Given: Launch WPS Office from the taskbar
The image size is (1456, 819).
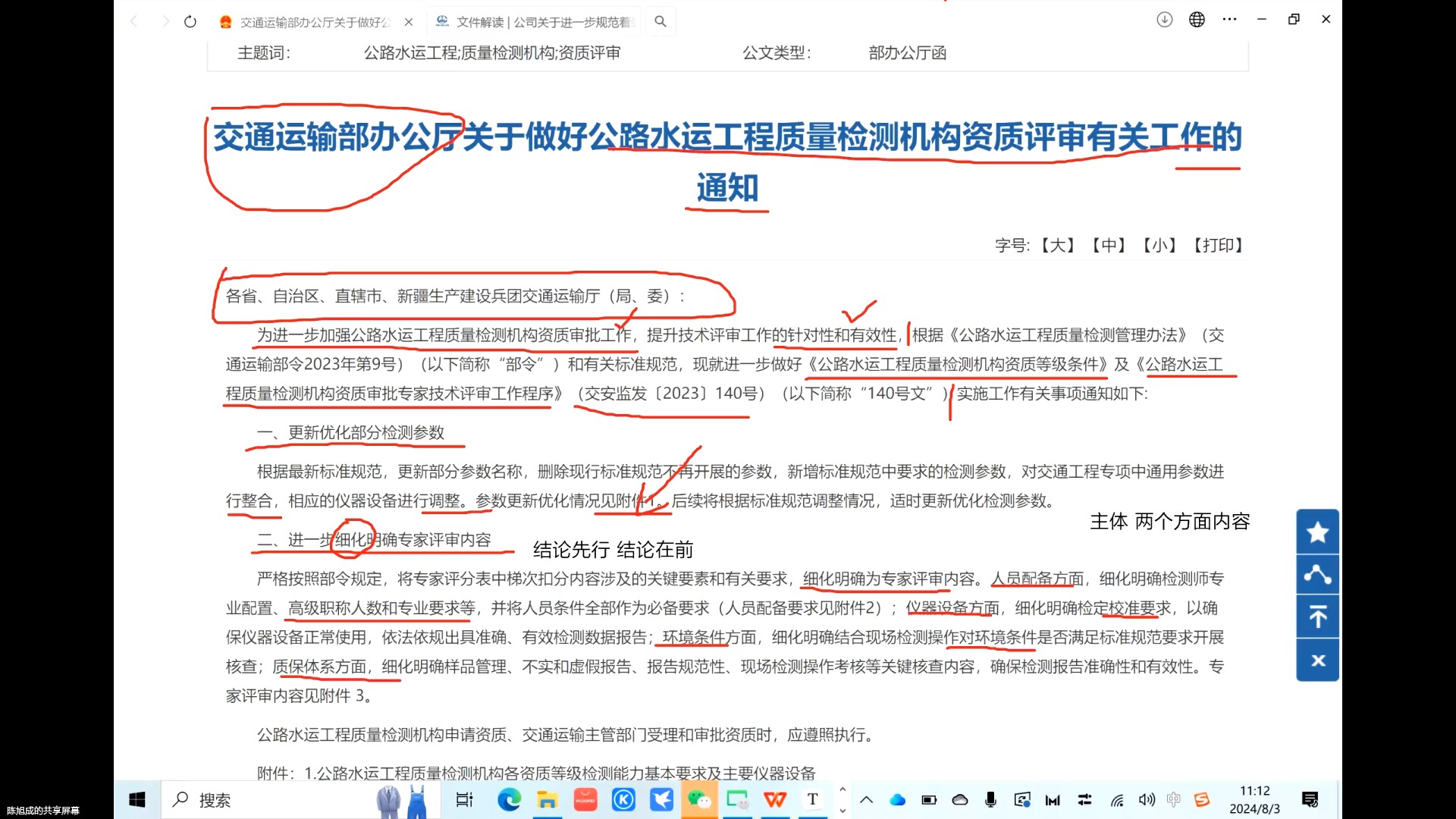Looking at the screenshot, I should (774, 799).
